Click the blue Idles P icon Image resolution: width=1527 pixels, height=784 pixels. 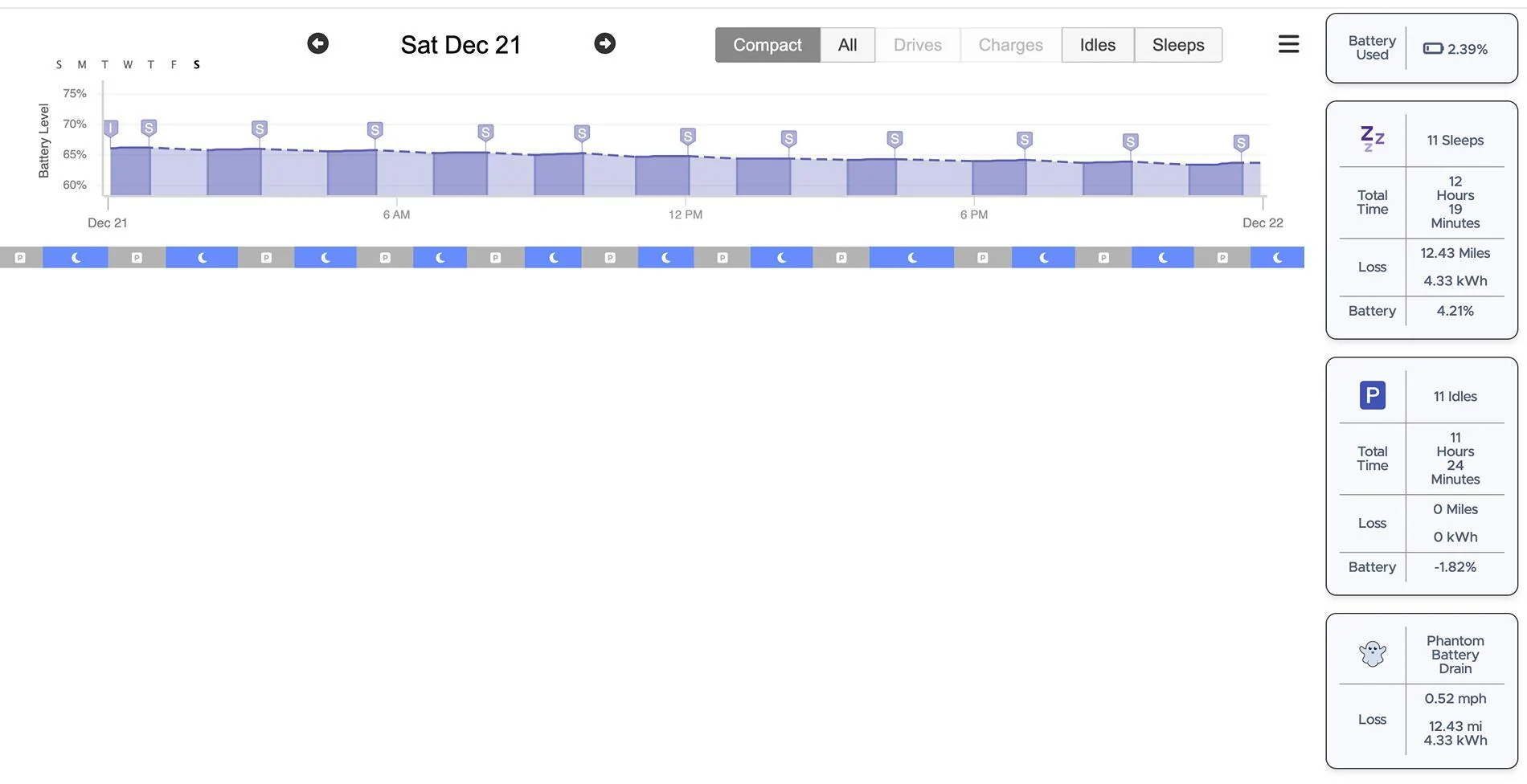[1372, 395]
